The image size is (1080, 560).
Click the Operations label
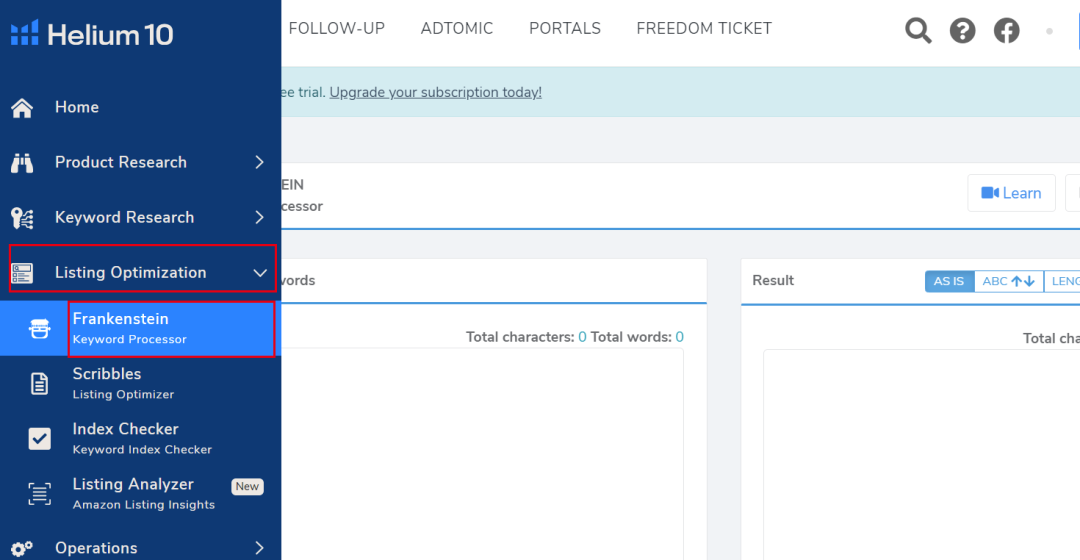point(96,548)
